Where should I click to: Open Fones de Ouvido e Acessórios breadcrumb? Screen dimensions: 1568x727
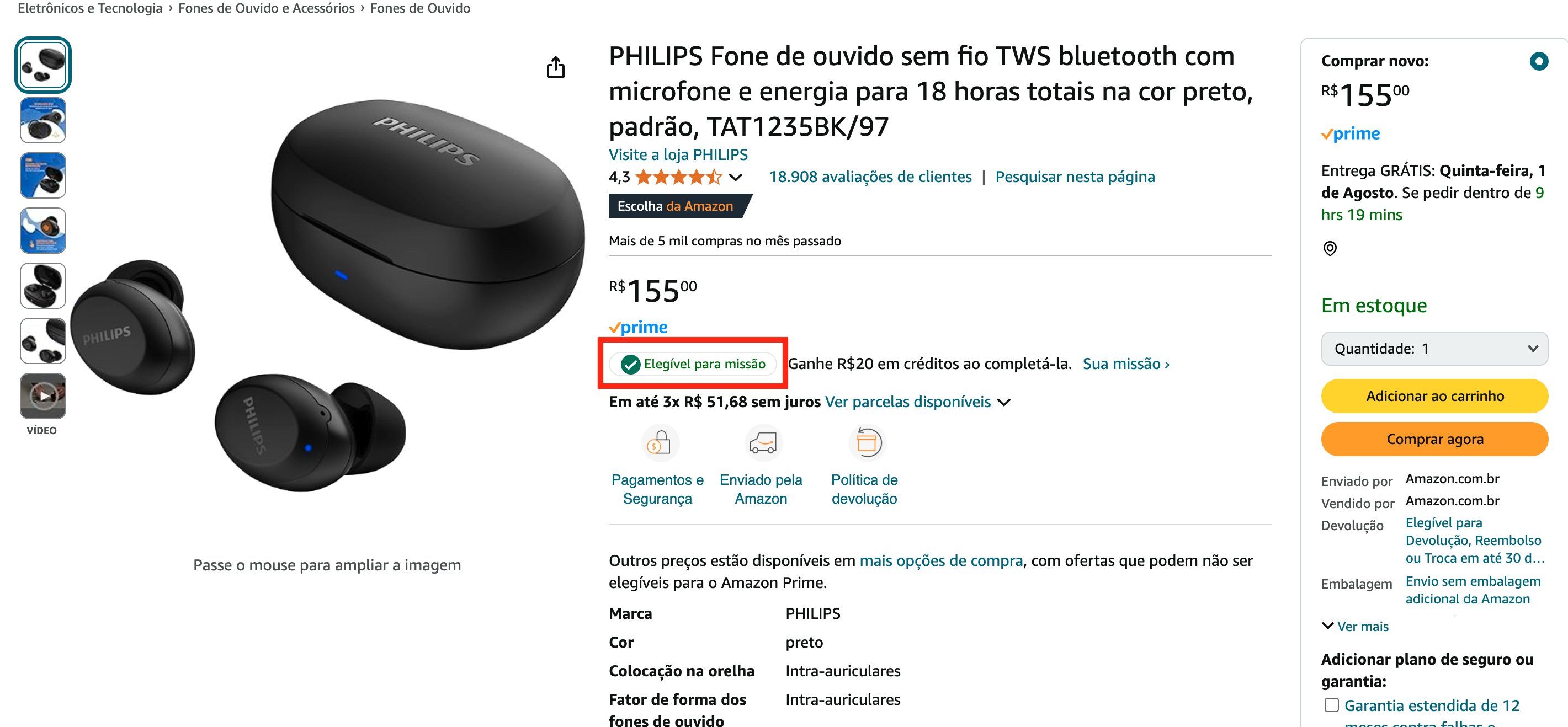[x=266, y=8]
